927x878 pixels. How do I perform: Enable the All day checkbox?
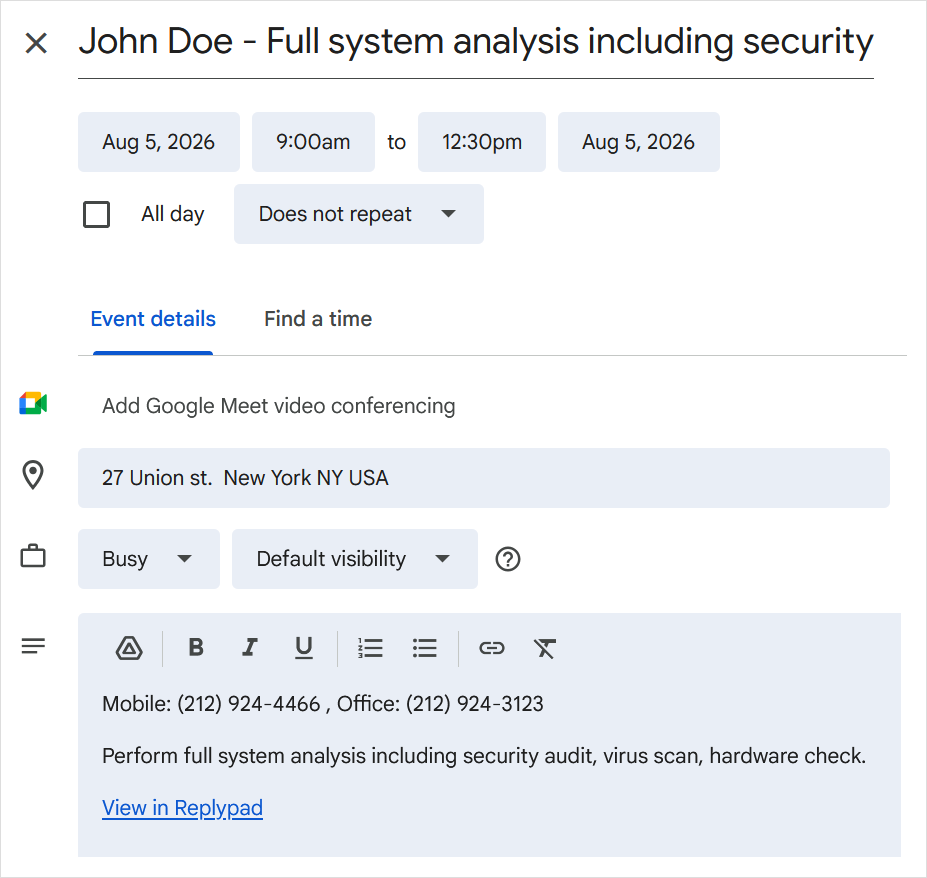coord(96,214)
